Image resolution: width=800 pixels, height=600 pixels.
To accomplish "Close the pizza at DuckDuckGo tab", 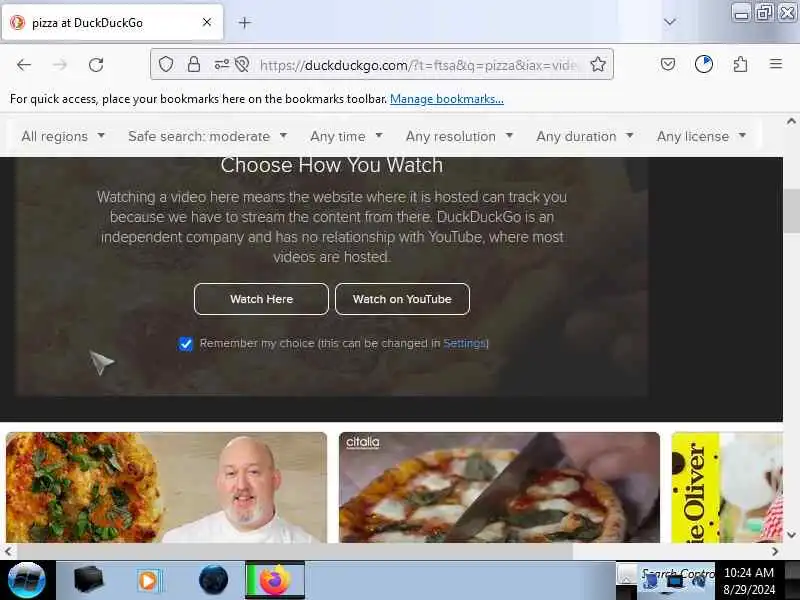I will (x=207, y=22).
